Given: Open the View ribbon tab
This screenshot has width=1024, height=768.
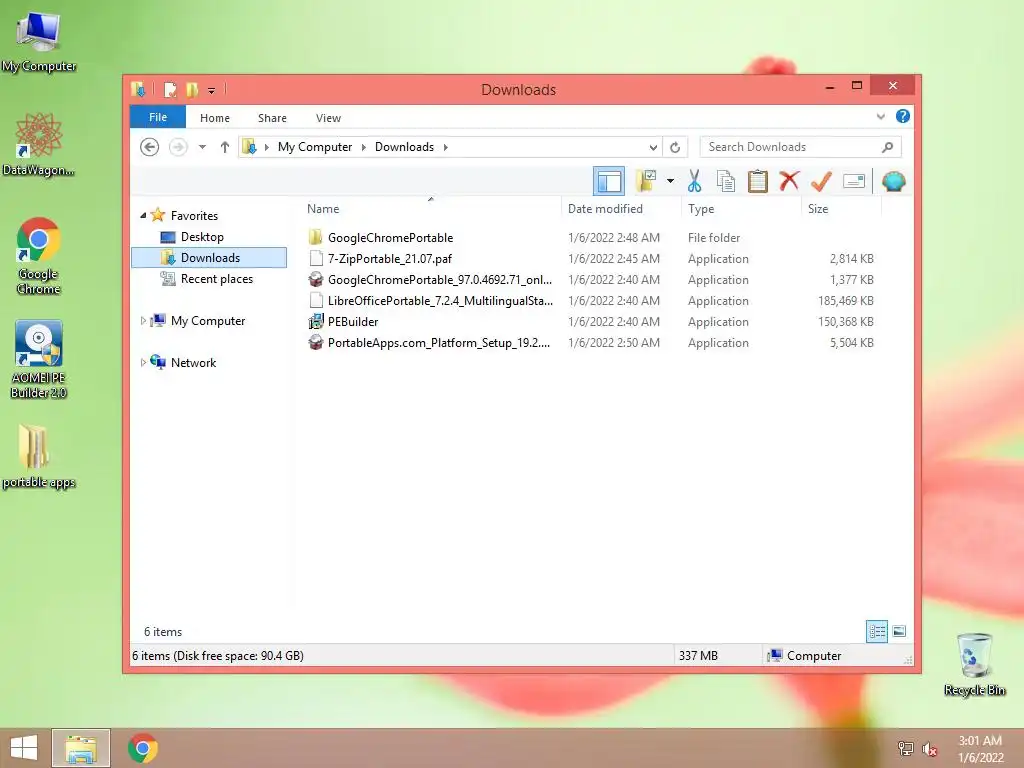Looking at the screenshot, I should click(x=328, y=118).
